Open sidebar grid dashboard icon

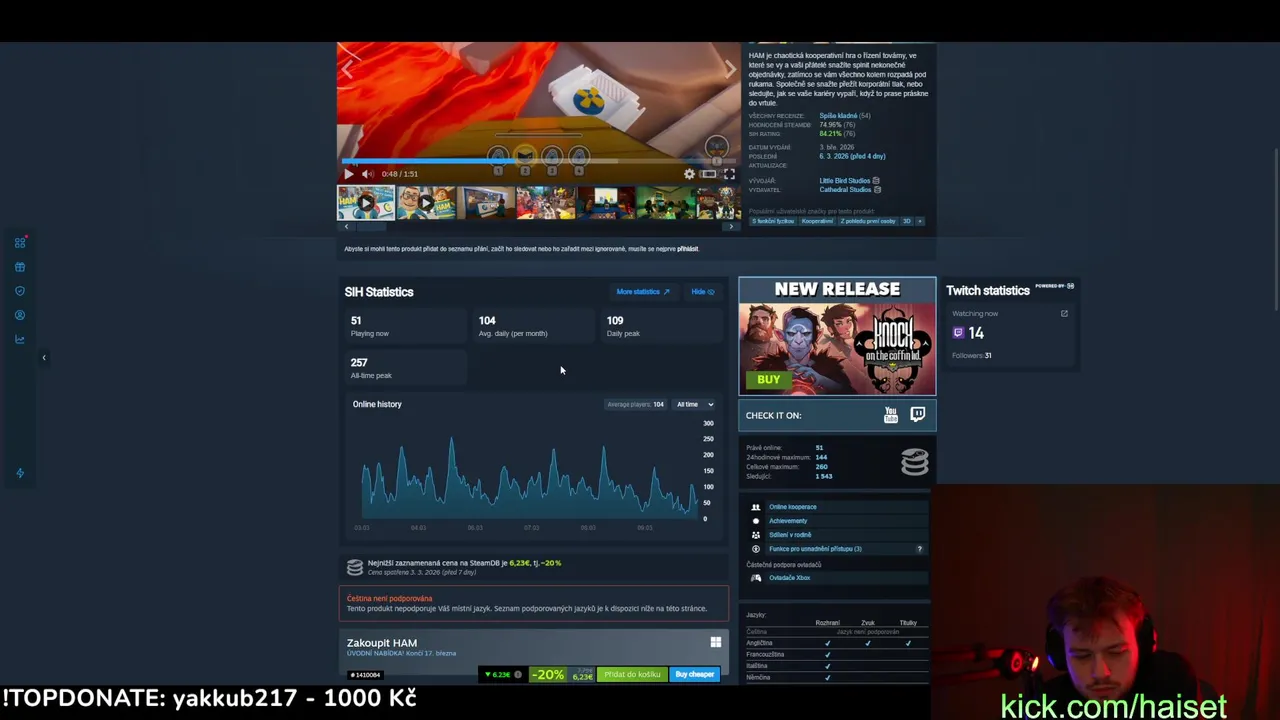[x=20, y=242]
